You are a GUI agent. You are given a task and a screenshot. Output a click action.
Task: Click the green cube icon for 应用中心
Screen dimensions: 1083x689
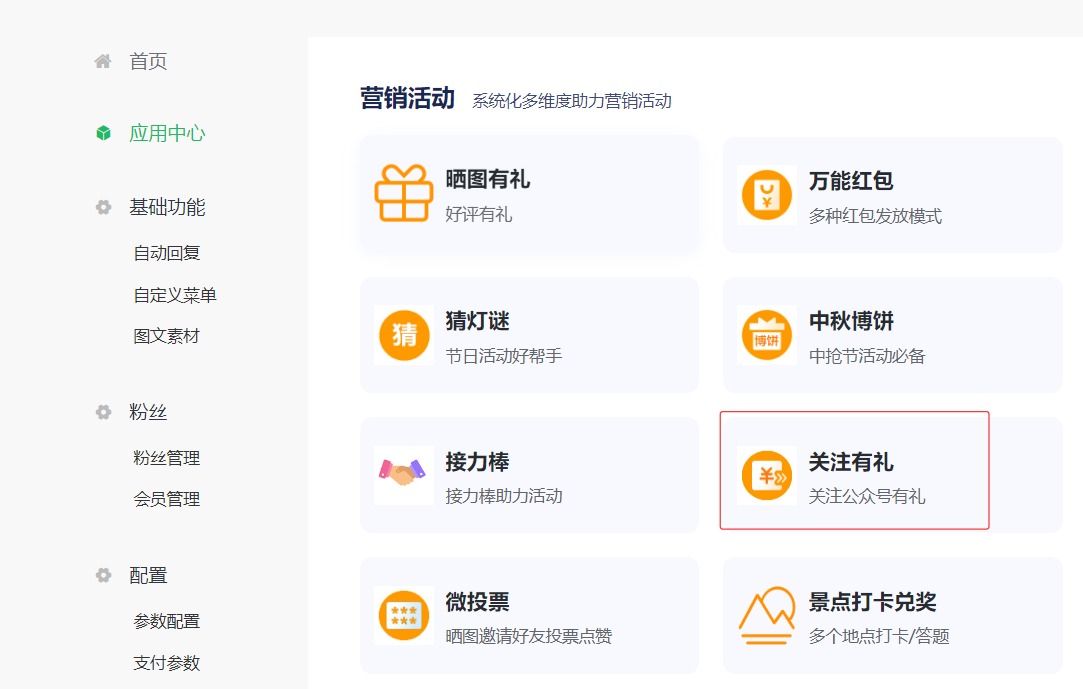coord(104,133)
